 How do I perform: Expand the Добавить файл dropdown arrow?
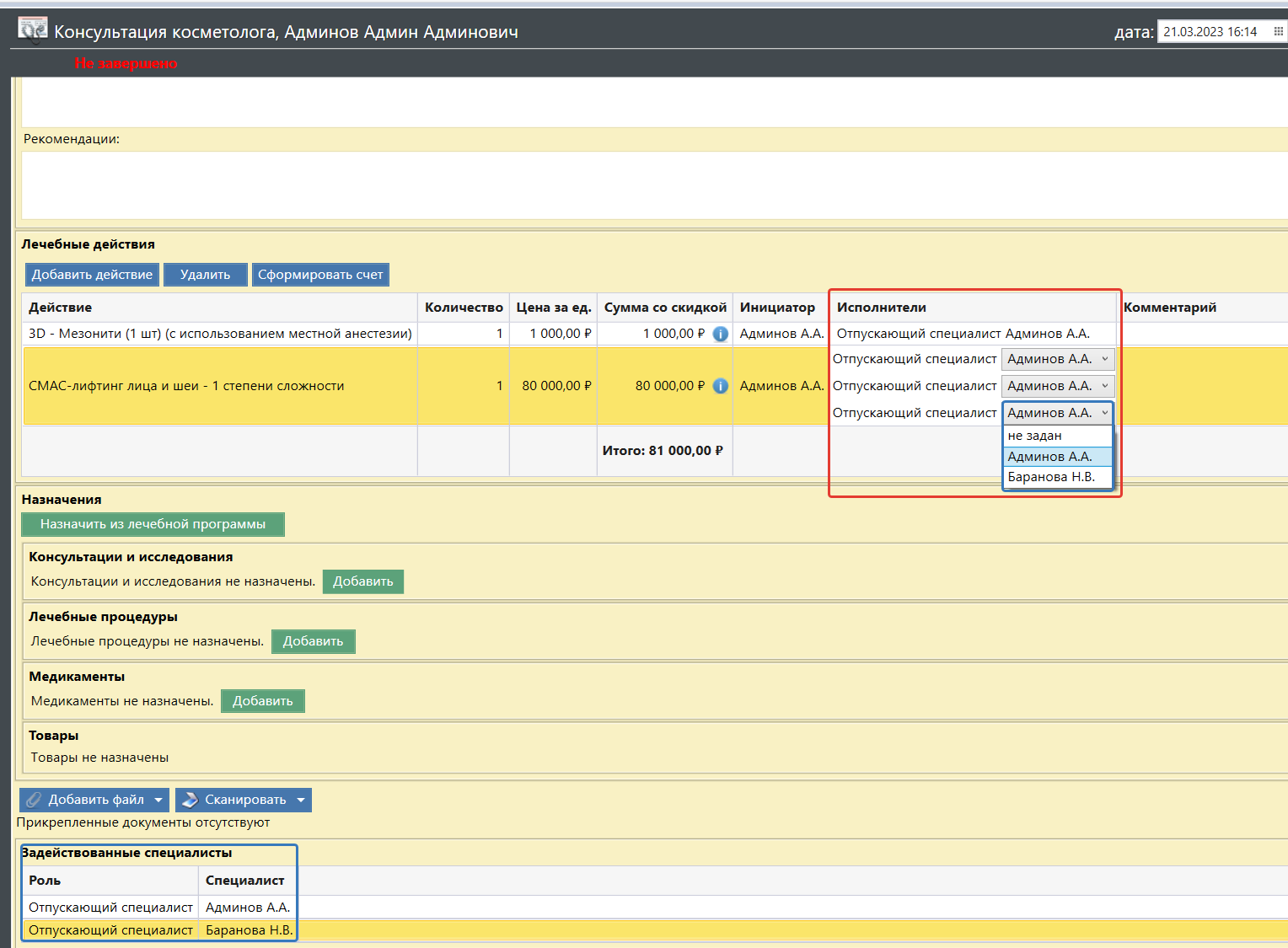tap(158, 800)
